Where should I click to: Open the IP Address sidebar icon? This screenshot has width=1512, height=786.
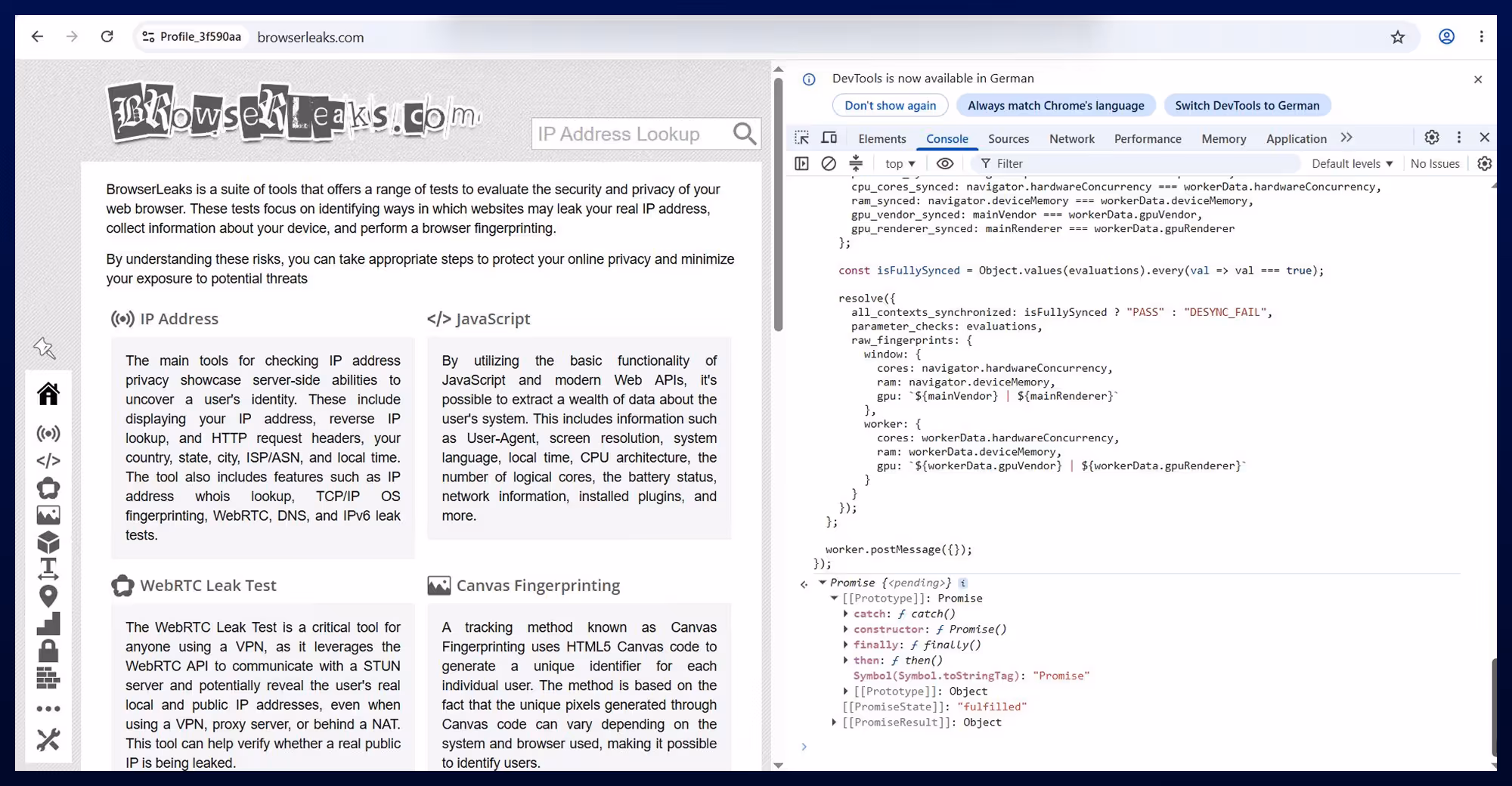tap(48, 433)
